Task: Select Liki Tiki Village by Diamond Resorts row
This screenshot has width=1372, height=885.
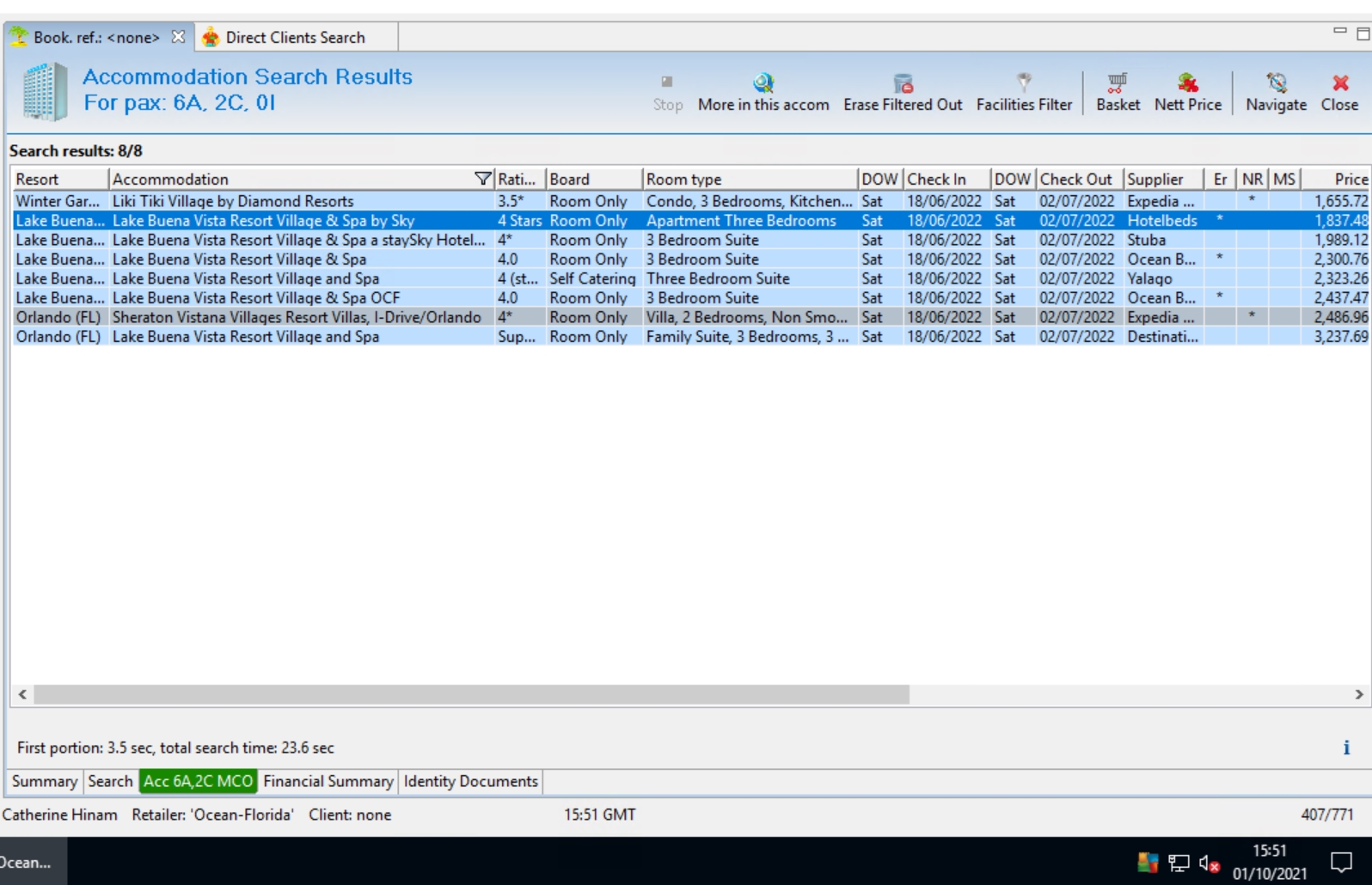Action: tap(691, 201)
